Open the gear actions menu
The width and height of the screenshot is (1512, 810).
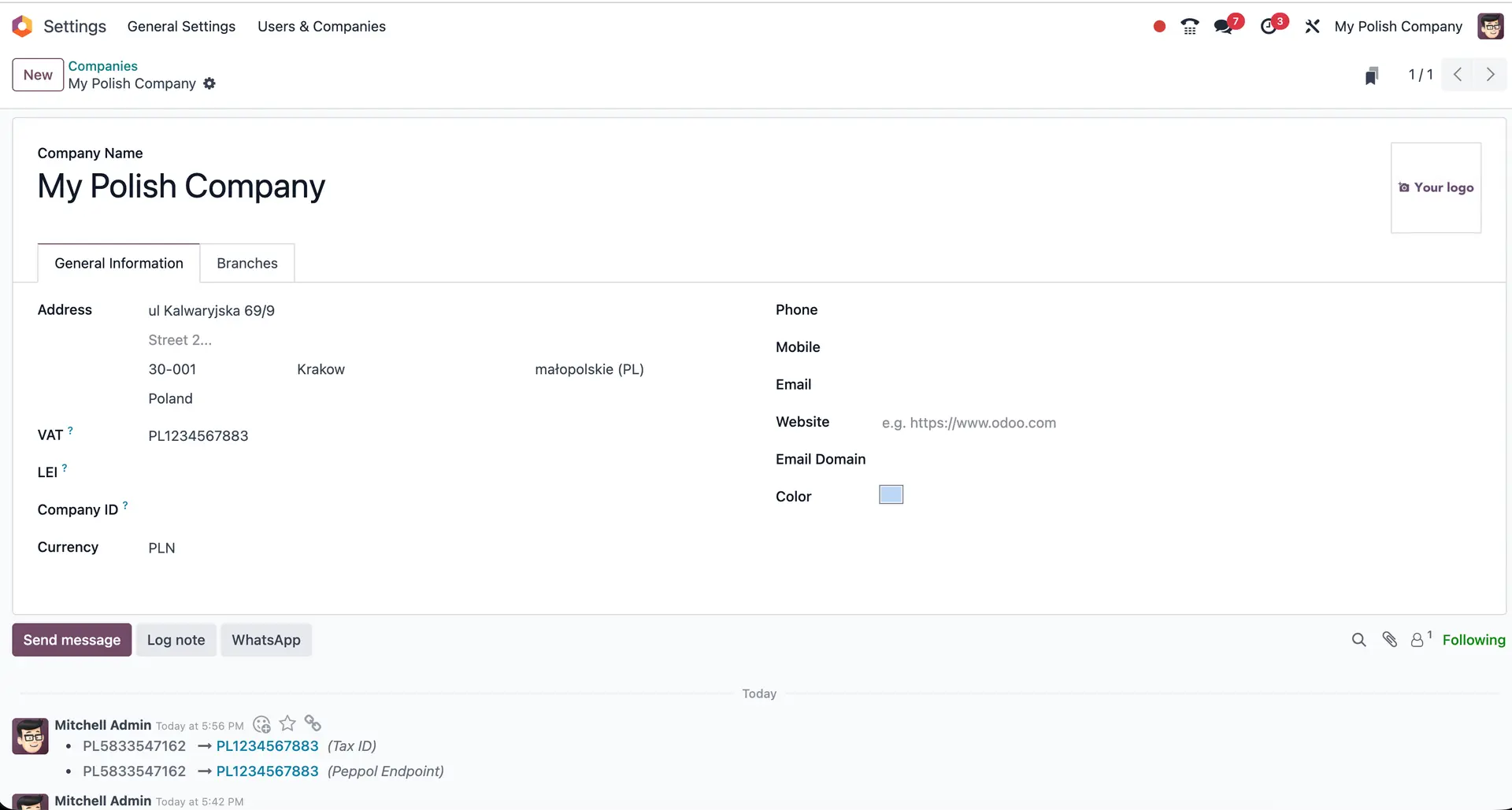point(209,83)
